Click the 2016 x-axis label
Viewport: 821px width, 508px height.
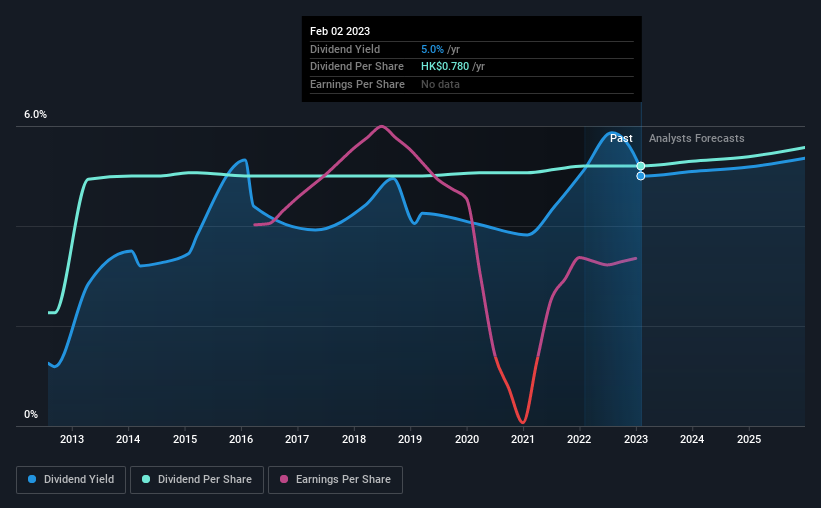(241, 439)
